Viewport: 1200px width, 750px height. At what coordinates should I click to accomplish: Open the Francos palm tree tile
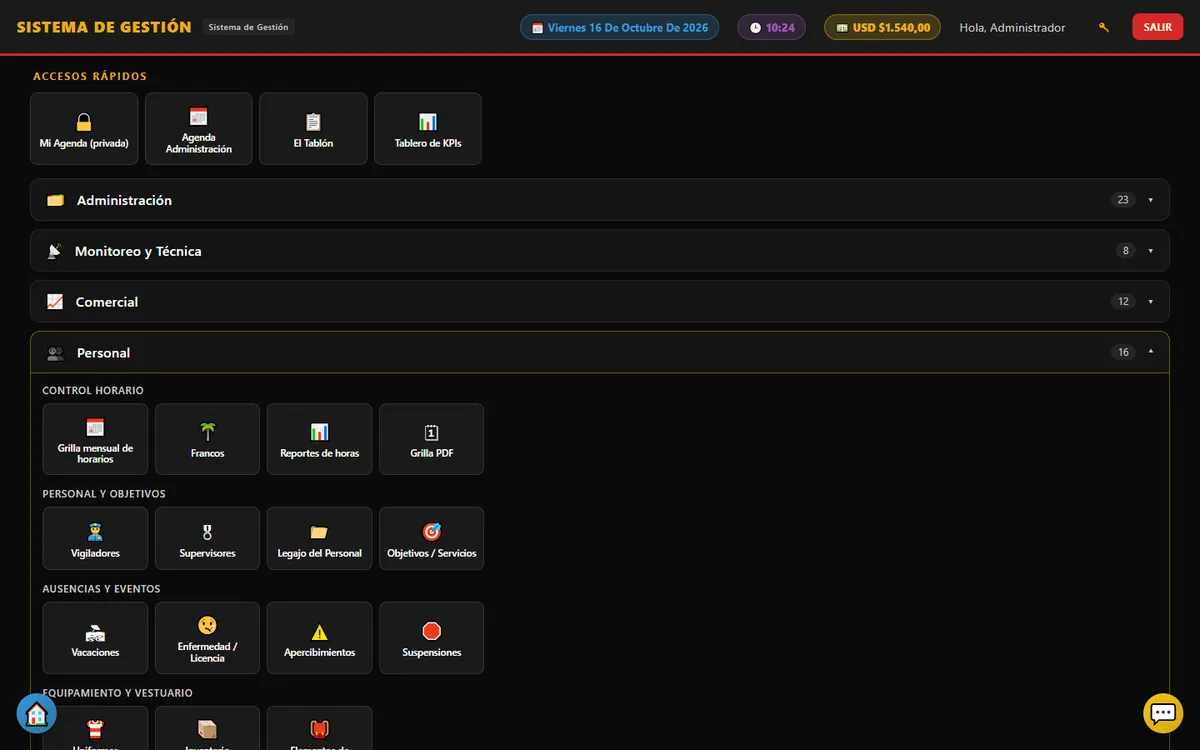pos(208,439)
